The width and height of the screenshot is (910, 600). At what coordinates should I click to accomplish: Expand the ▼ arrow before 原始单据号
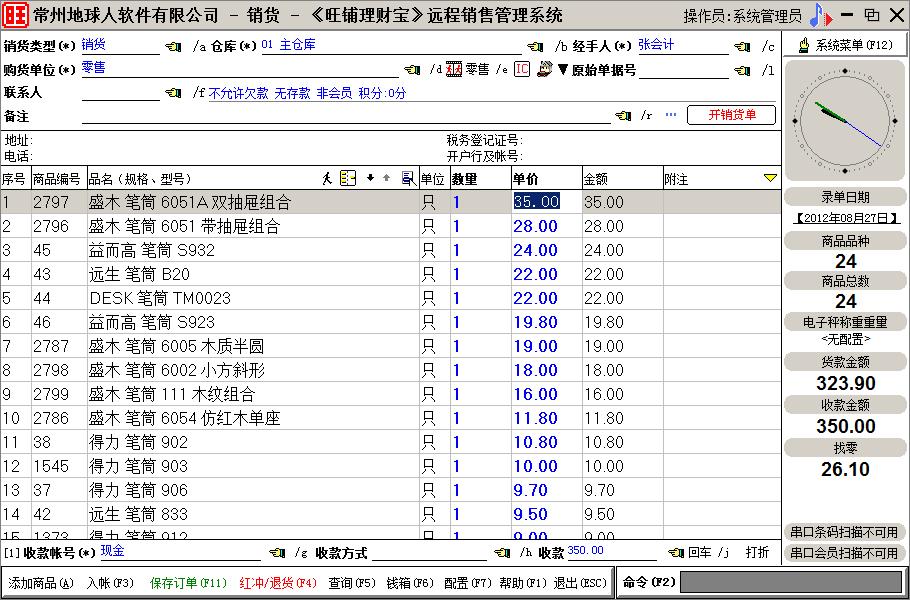[x=563, y=70]
